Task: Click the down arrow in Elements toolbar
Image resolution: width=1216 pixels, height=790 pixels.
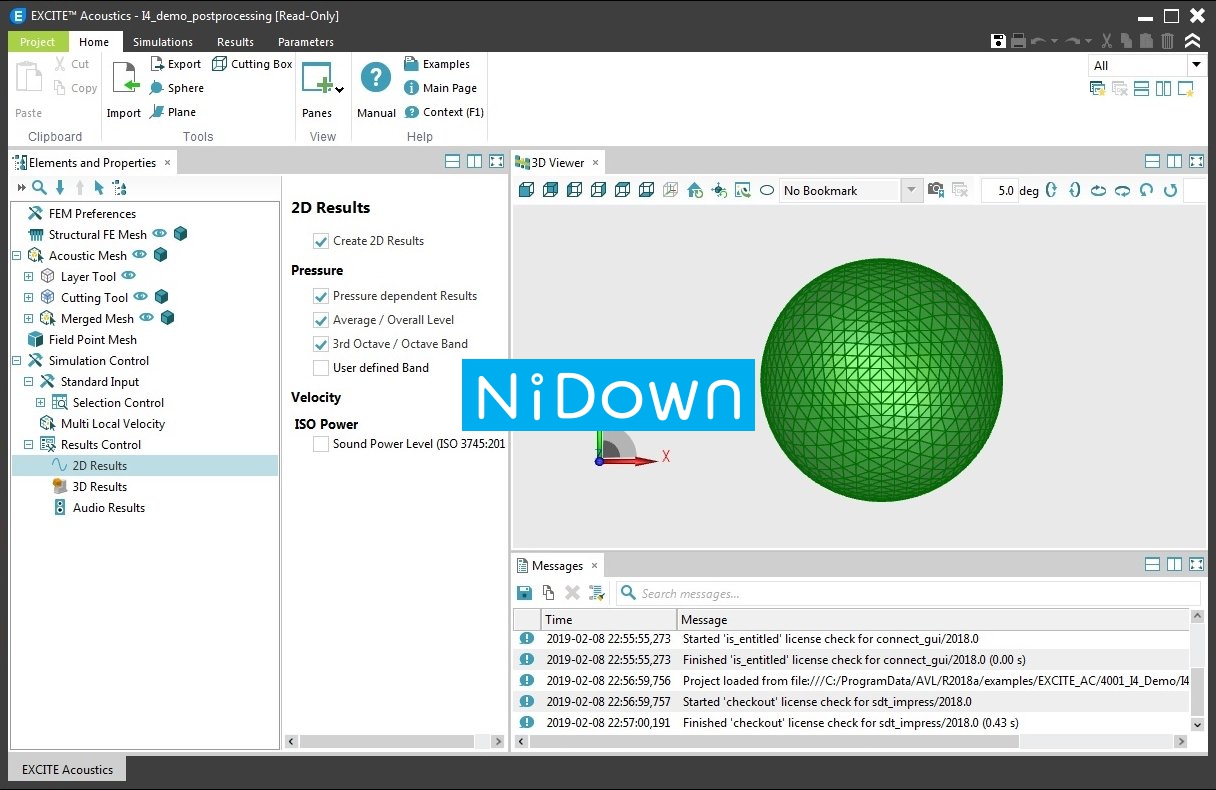Action: pyautogui.click(x=60, y=187)
